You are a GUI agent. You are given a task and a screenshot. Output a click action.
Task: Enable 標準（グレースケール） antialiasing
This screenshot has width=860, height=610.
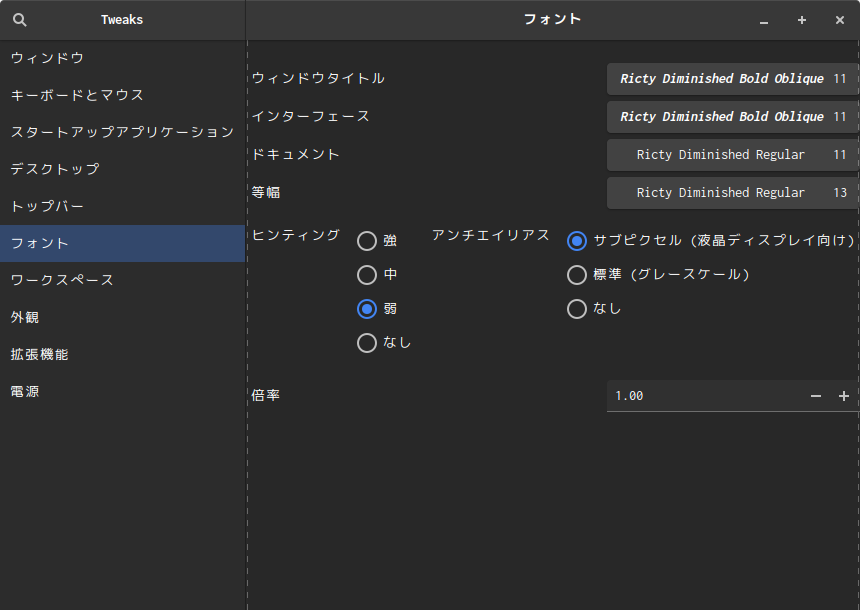coord(577,275)
